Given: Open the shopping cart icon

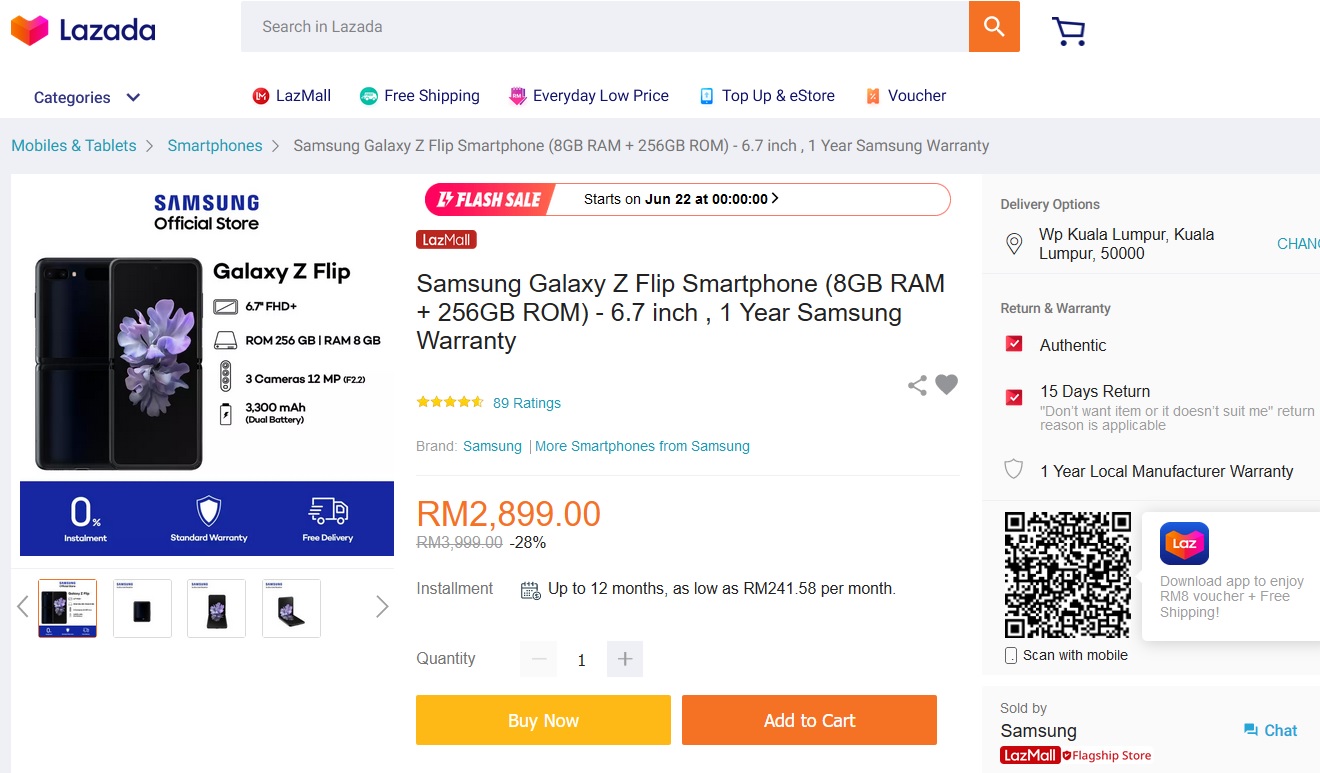Looking at the screenshot, I should [x=1068, y=31].
